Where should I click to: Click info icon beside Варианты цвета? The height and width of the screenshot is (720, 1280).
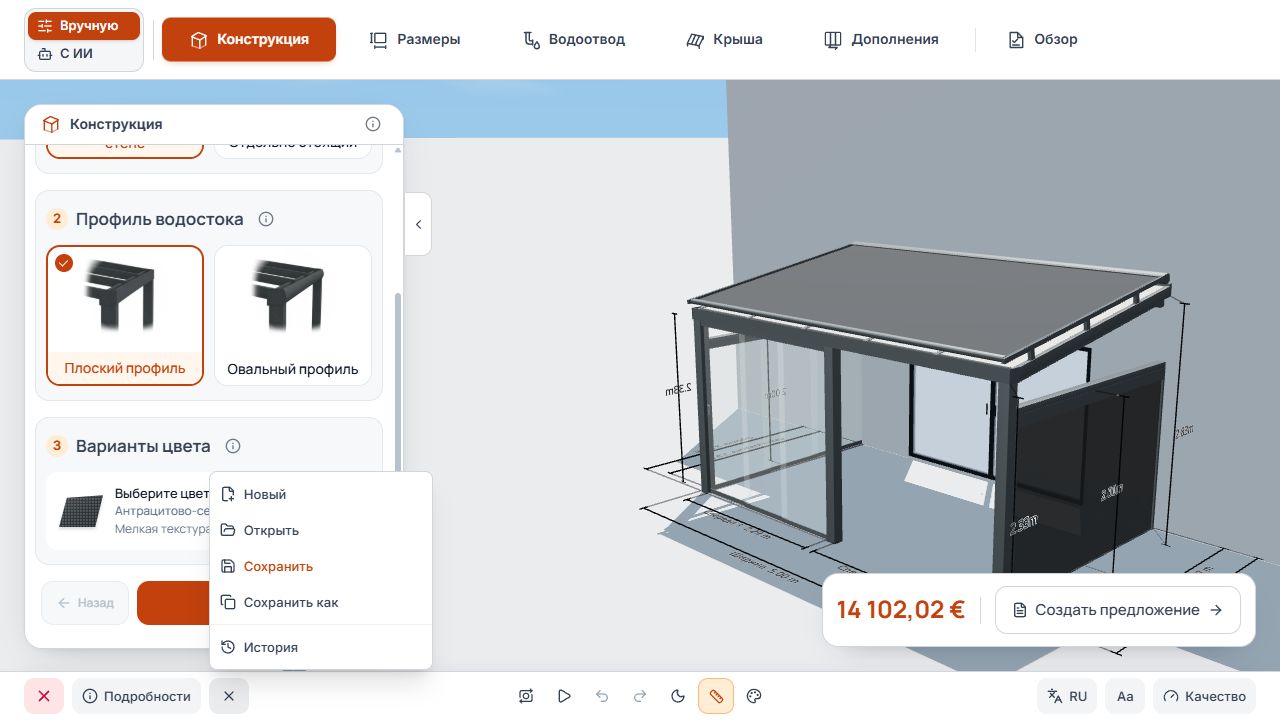pos(233,446)
